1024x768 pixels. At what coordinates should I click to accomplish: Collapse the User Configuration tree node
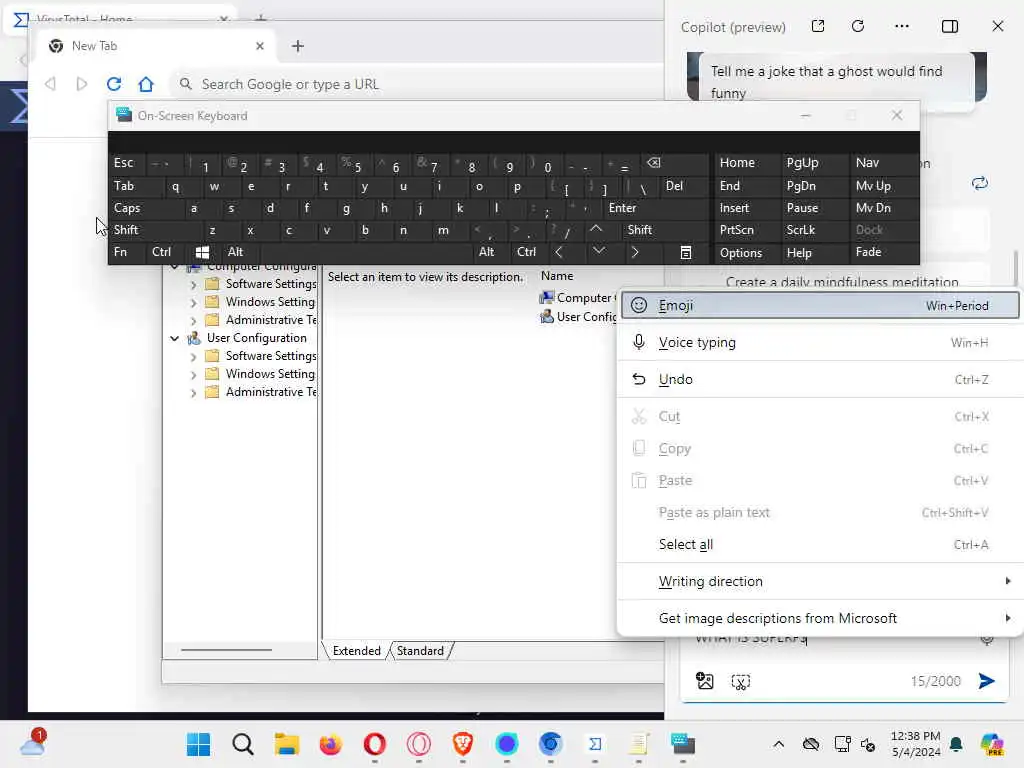[x=174, y=338]
